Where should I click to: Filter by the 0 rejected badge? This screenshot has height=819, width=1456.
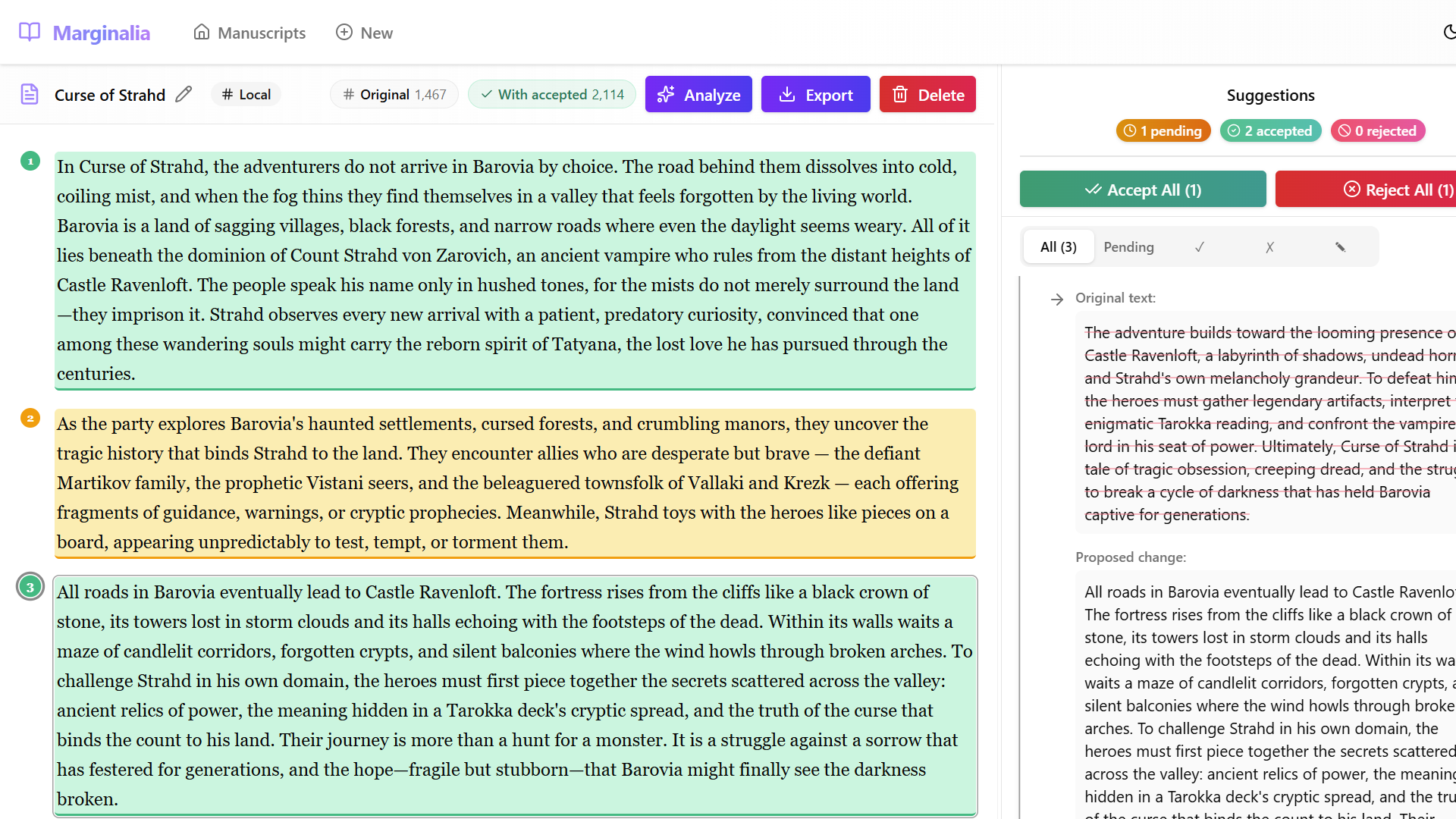pos(1378,130)
